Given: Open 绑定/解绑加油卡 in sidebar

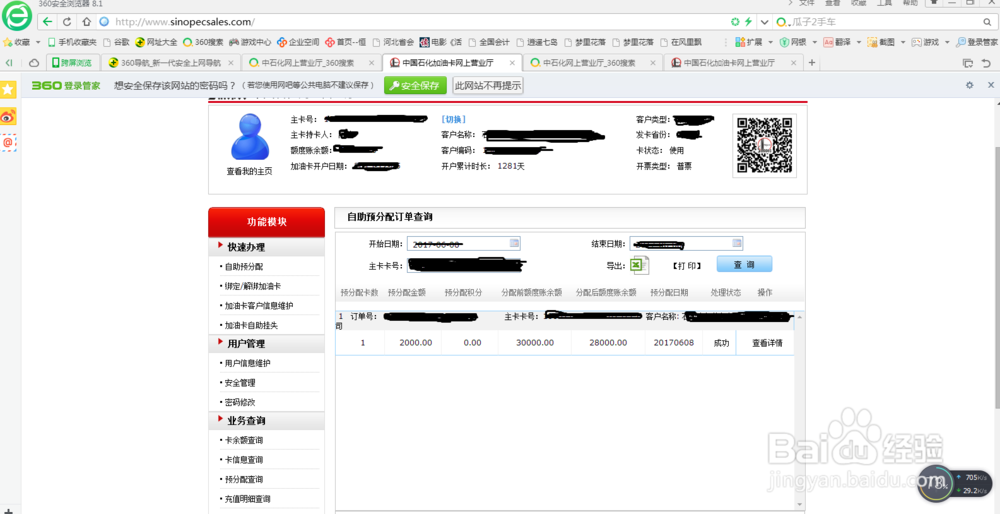Looking at the screenshot, I should coord(253,286).
